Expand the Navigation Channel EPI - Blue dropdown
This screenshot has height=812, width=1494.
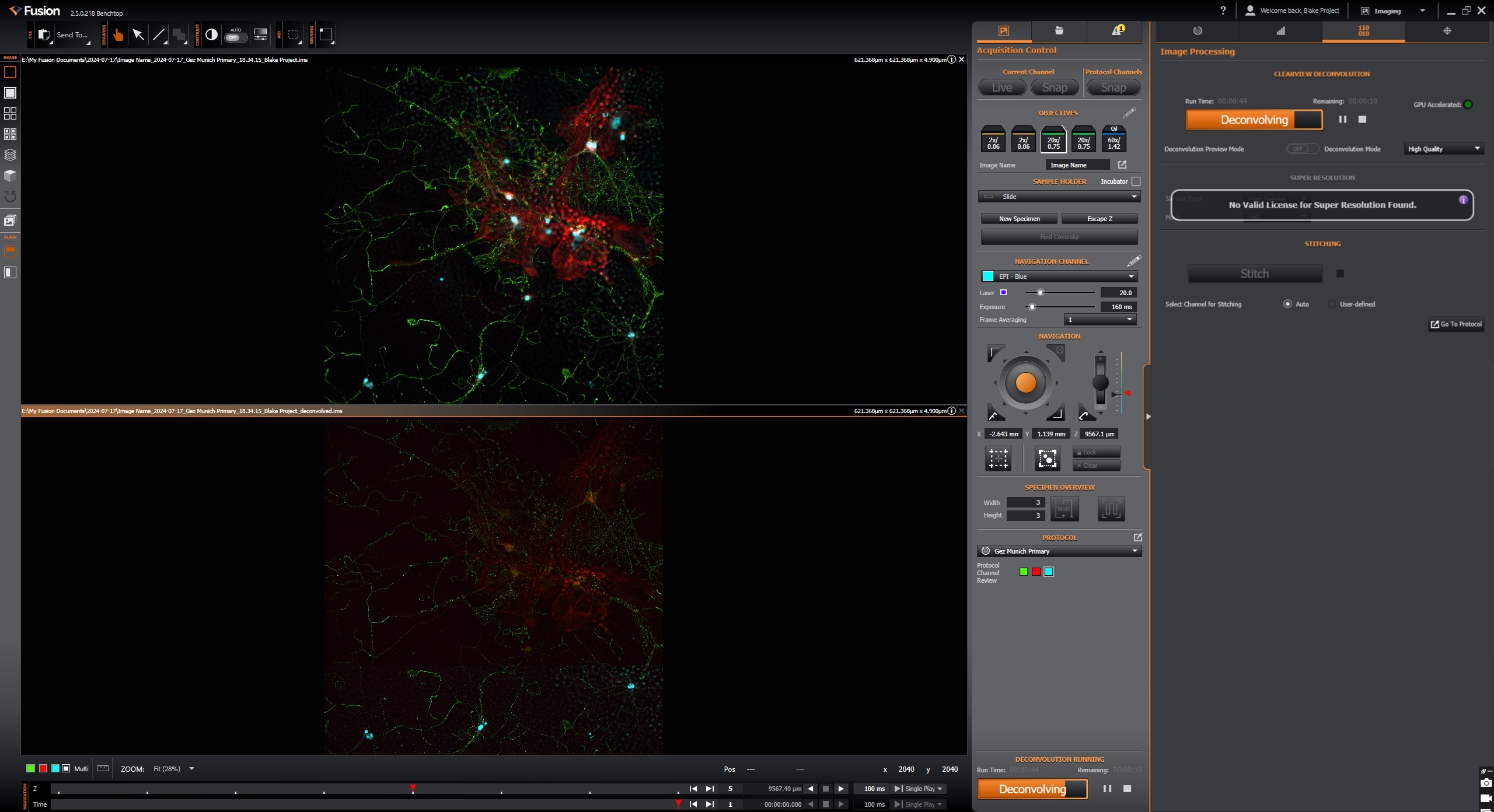(x=1059, y=276)
